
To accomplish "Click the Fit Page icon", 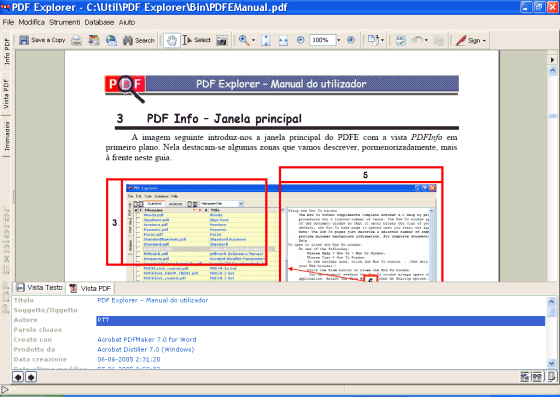I will [x=265, y=40].
